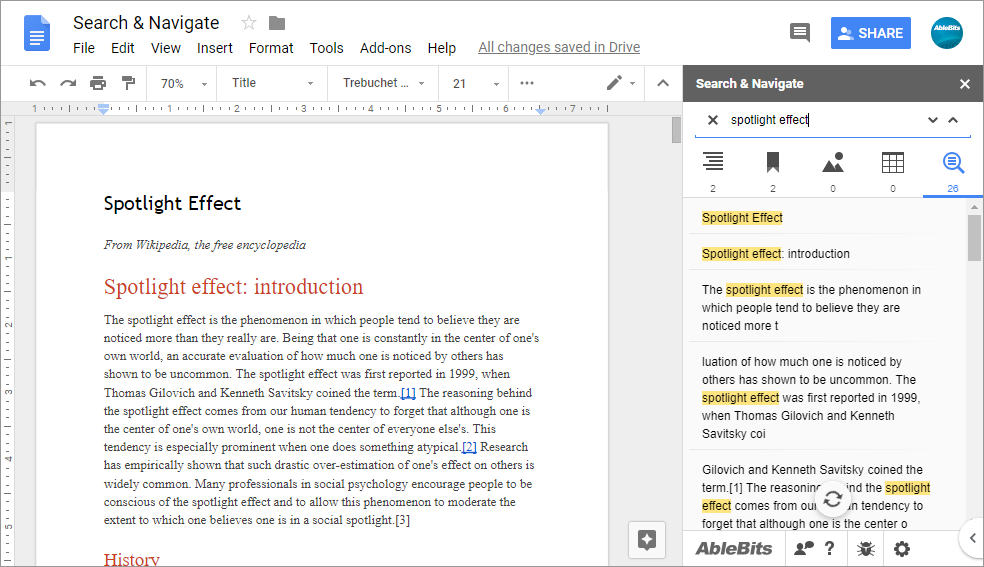
Task: Click the left indent marker on ruler
Action: pyautogui.click(x=104, y=109)
